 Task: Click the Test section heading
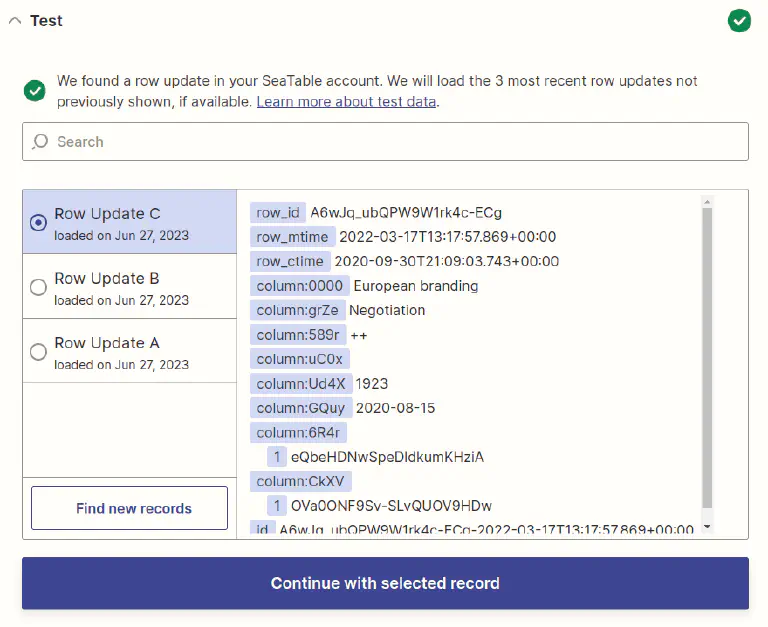click(x=46, y=21)
